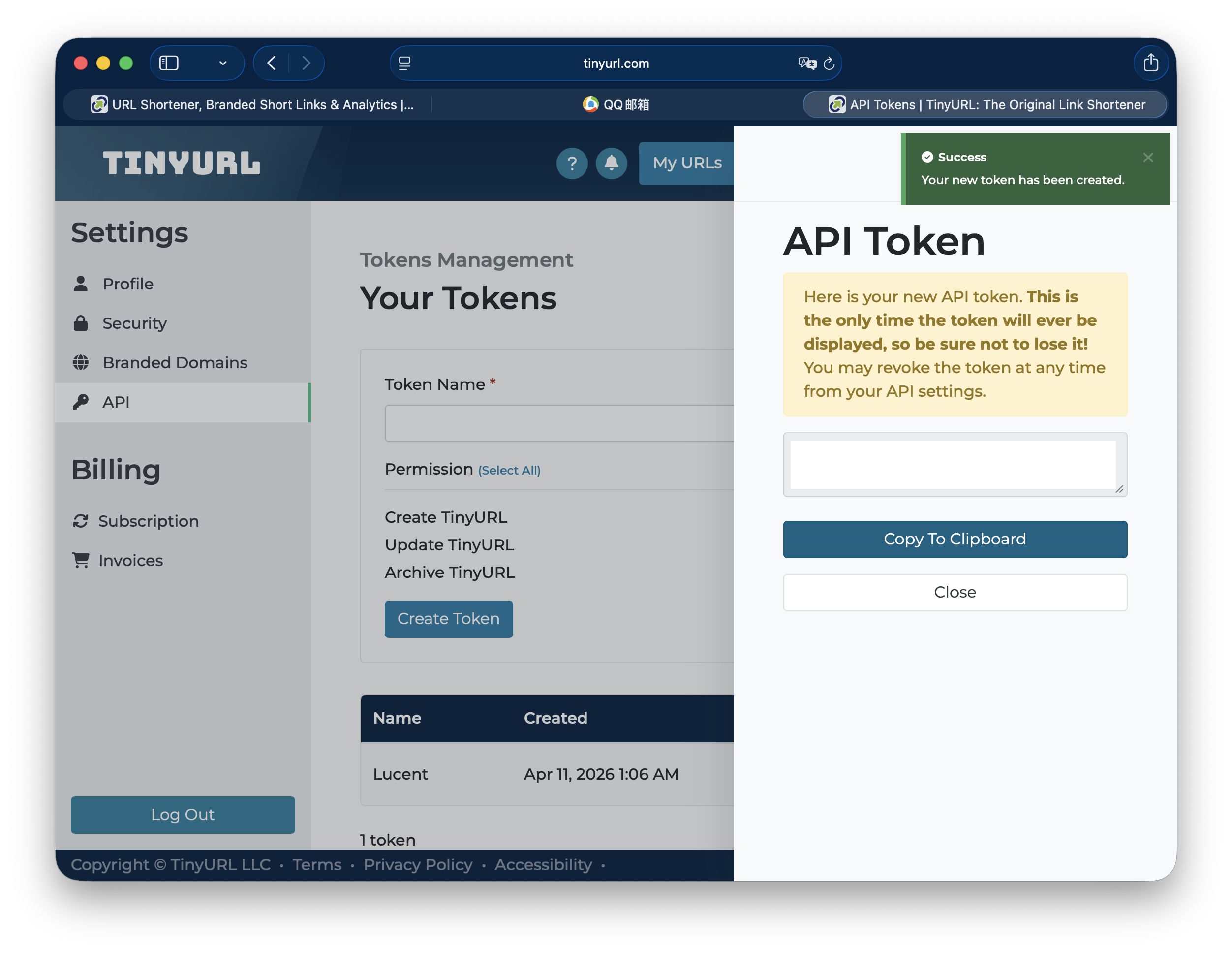Screen dimensions: 1232x954
Task: Dismiss the Success notification
Action: point(1148,158)
